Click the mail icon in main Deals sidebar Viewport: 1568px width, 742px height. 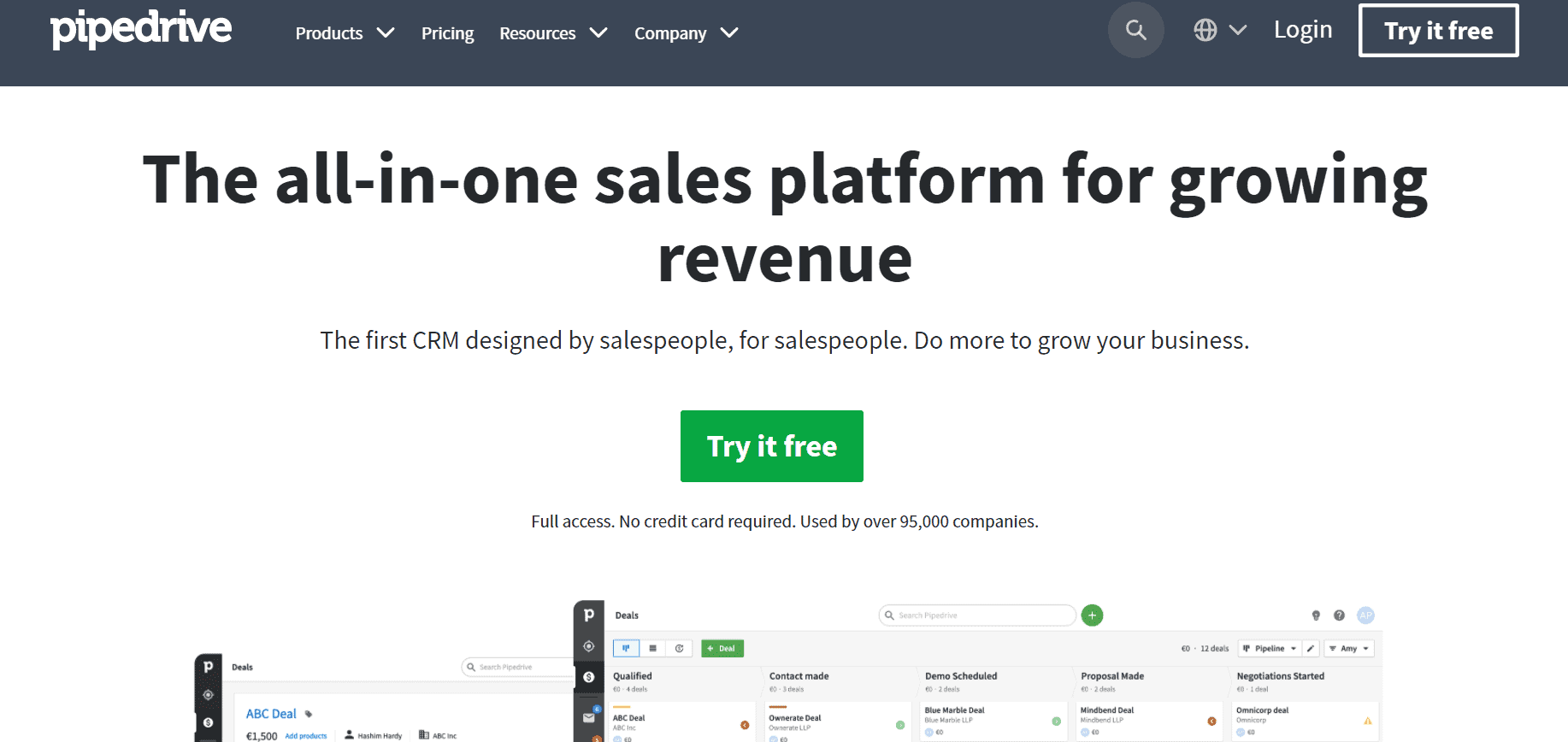pyautogui.click(x=589, y=717)
